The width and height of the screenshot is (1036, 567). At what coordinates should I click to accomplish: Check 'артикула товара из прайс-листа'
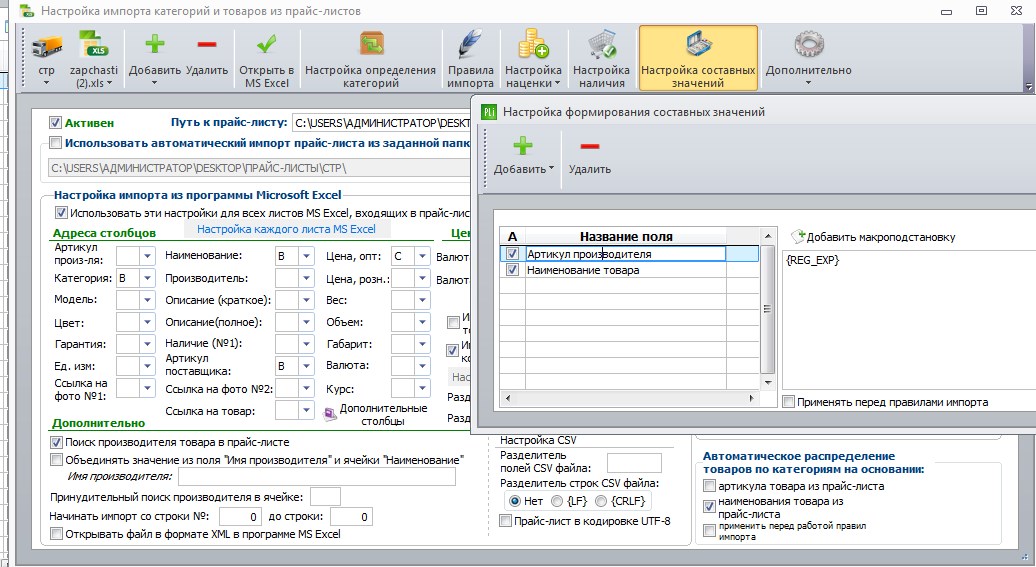point(710,486)
